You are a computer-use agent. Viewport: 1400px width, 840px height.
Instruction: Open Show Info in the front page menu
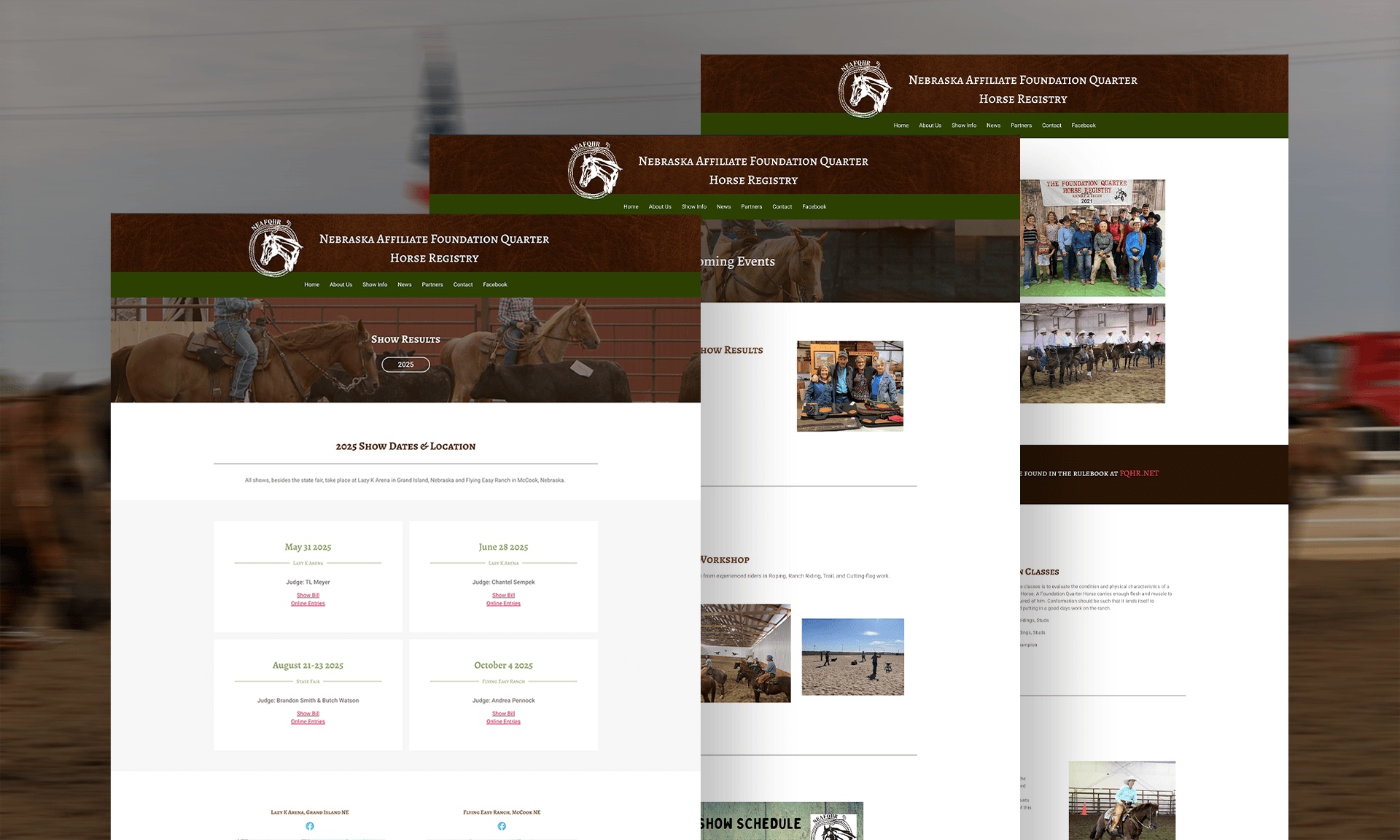375,284
